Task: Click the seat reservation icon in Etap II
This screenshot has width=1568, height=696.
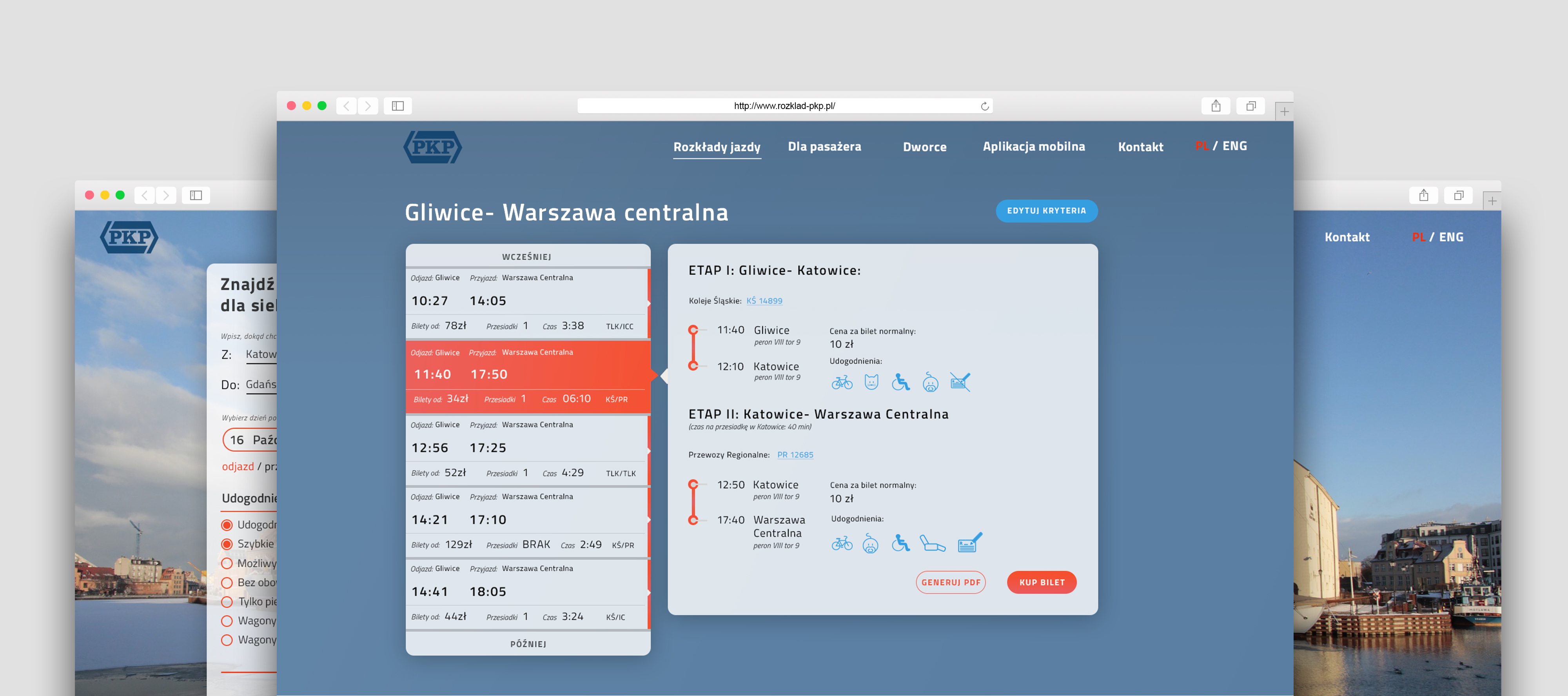Action: pyautogui.click(x=969, y=543)
